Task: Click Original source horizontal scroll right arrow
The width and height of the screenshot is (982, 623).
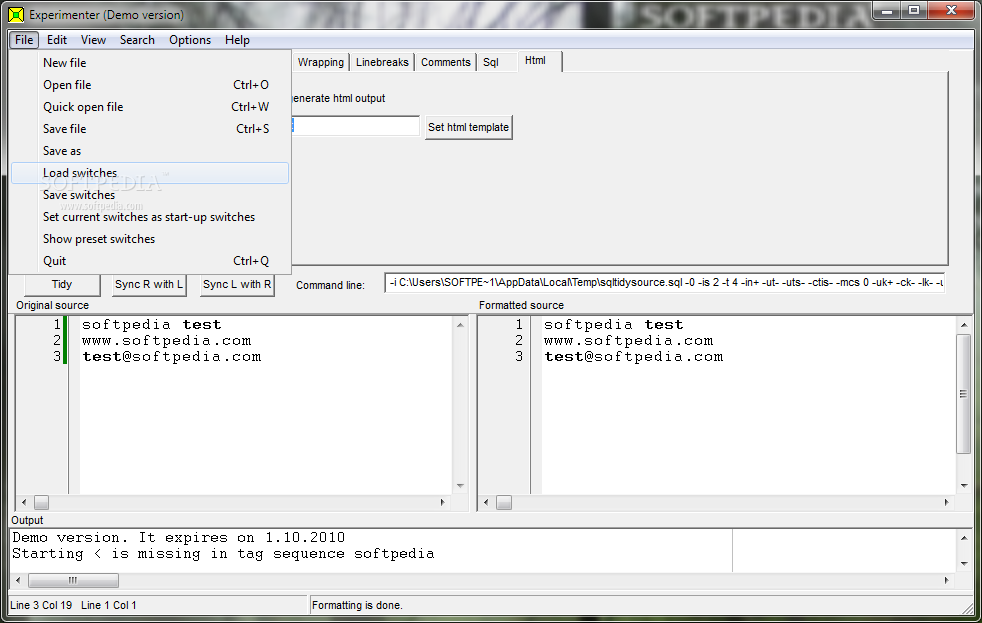Action: coord(443,502)
